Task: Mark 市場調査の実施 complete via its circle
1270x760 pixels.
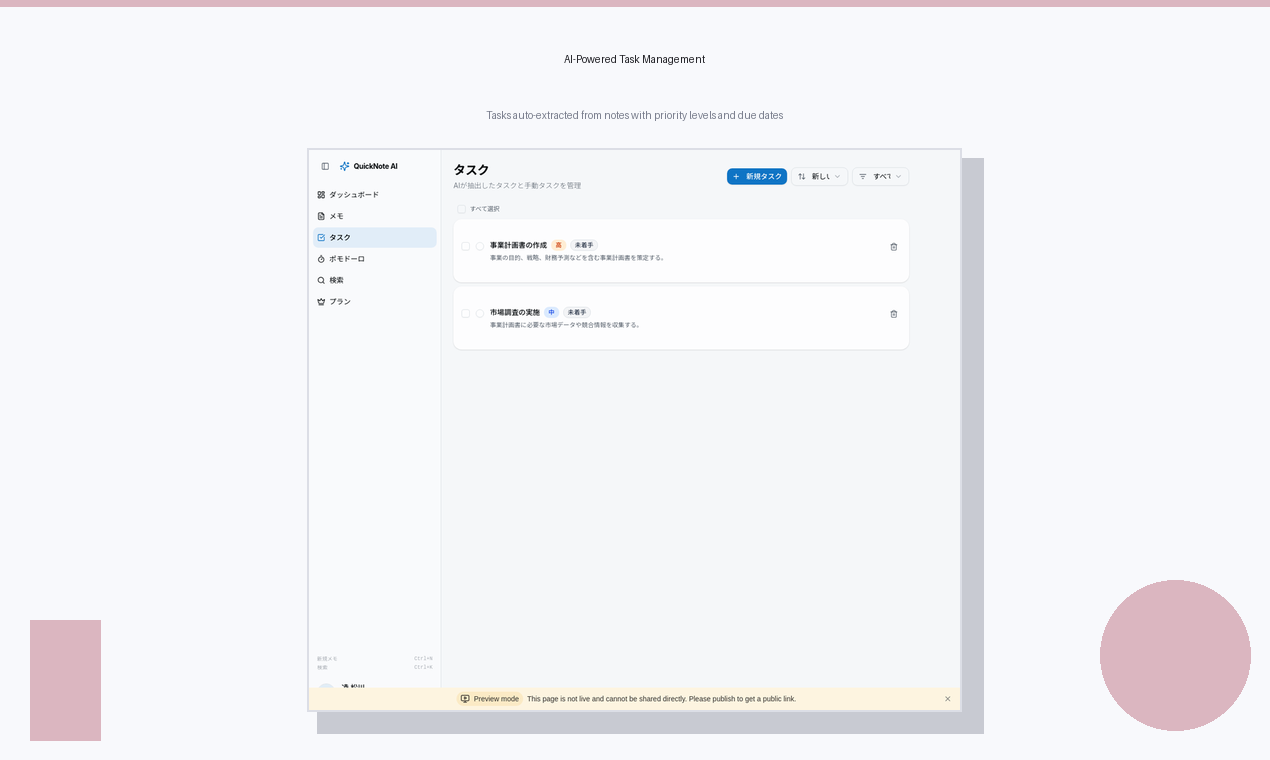Action: pyautogui.click(x=480, y=313)
